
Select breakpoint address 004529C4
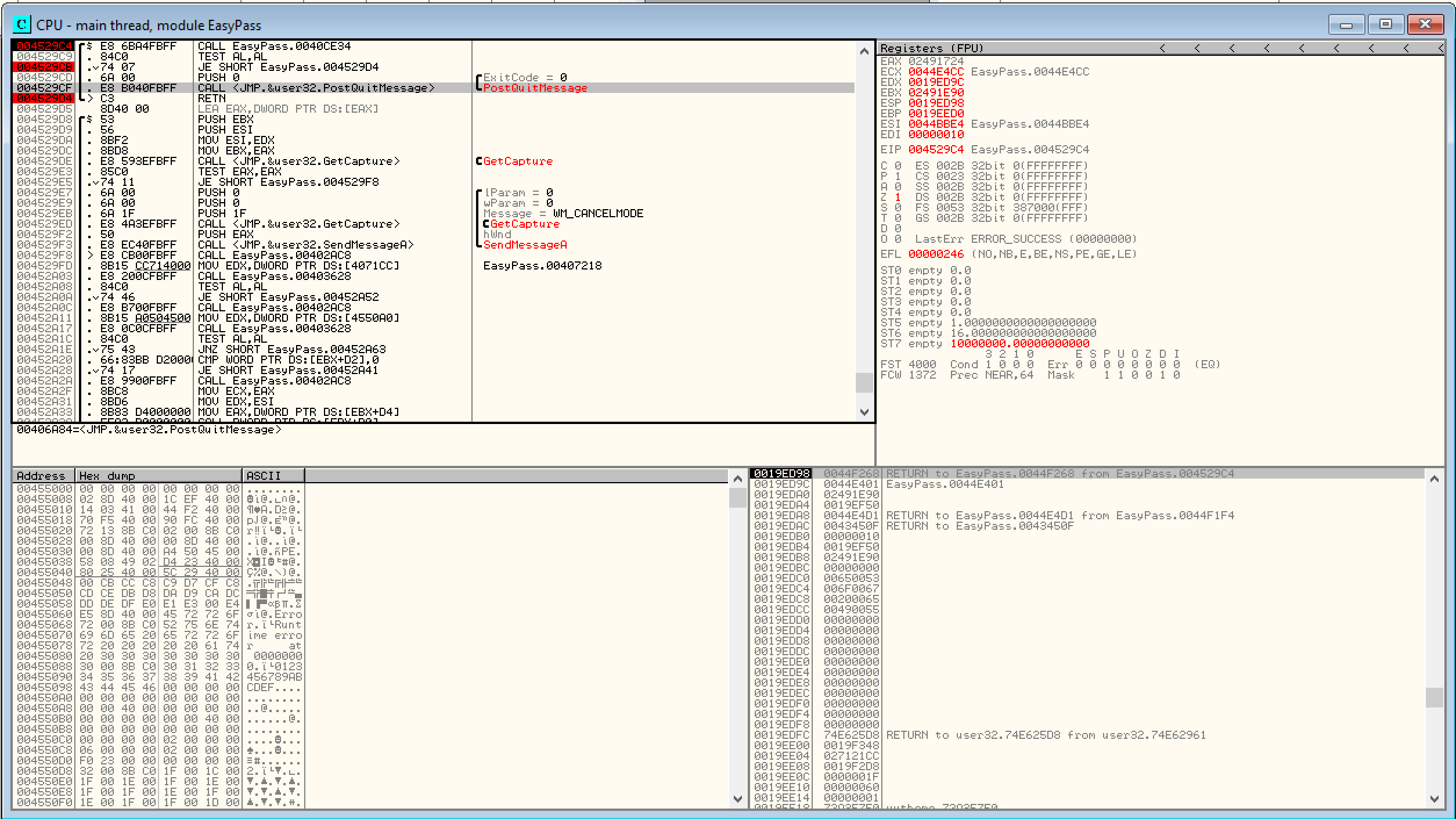[x=45, y=46]
